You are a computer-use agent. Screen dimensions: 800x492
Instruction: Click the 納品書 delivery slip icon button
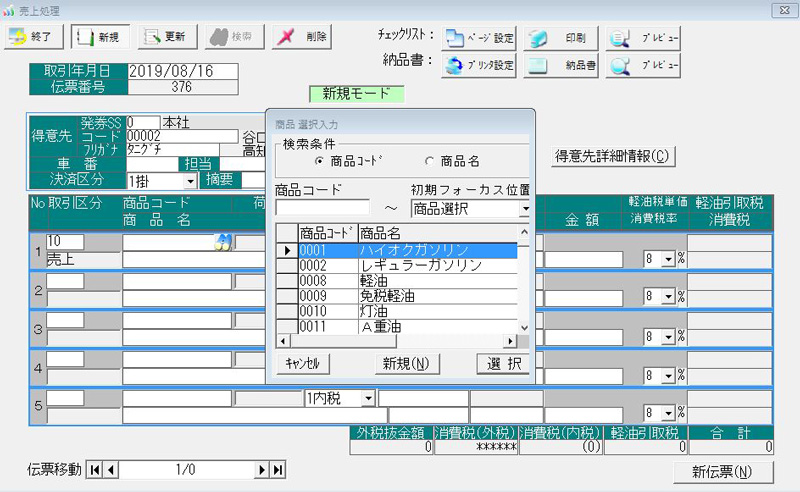(x=562, y=67)
